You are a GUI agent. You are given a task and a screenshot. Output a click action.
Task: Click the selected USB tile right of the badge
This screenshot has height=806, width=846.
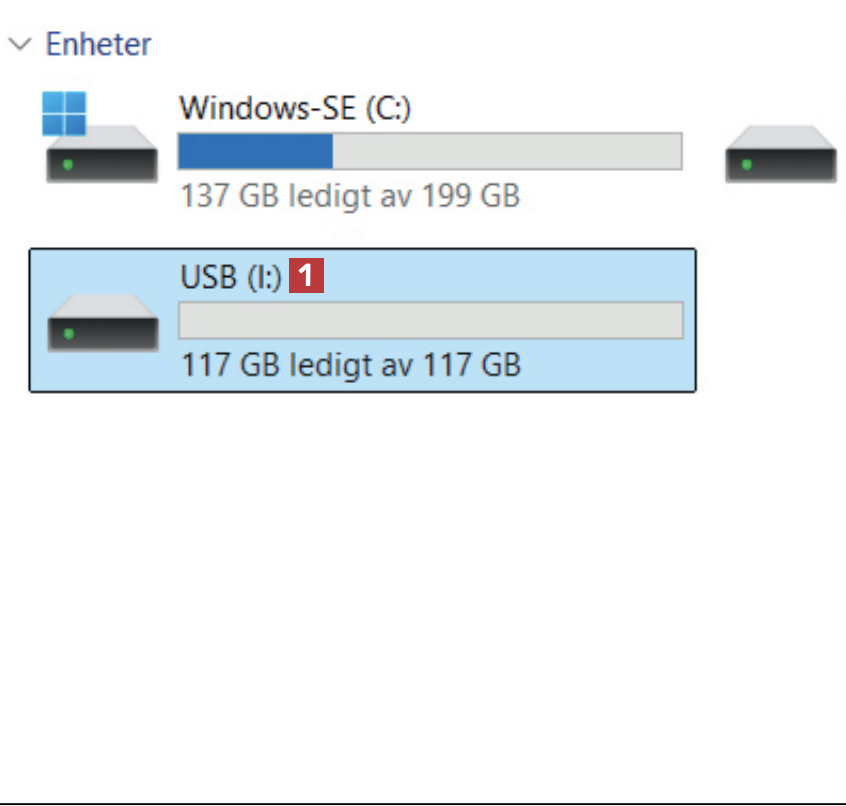pos(500,277)
